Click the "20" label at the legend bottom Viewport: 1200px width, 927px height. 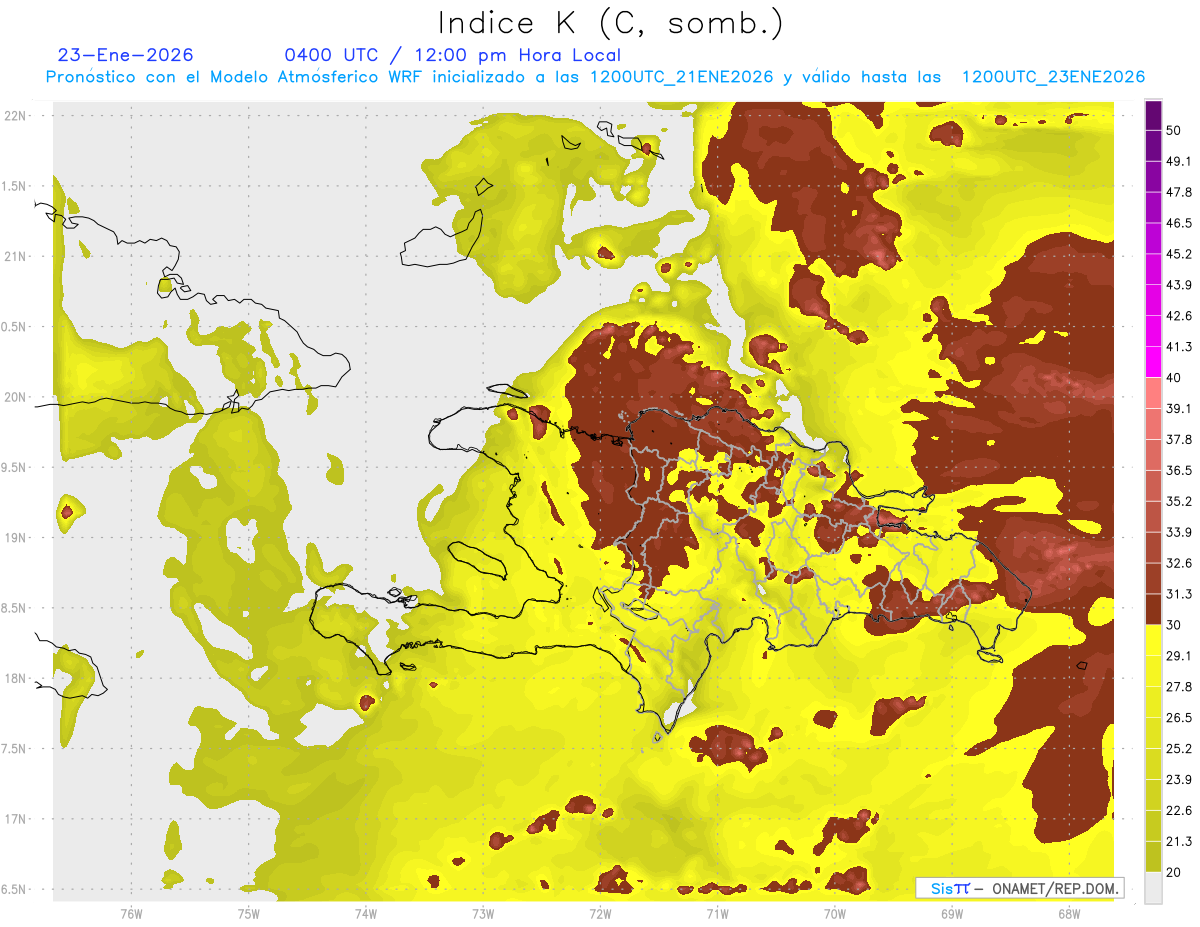(1174, 872)
